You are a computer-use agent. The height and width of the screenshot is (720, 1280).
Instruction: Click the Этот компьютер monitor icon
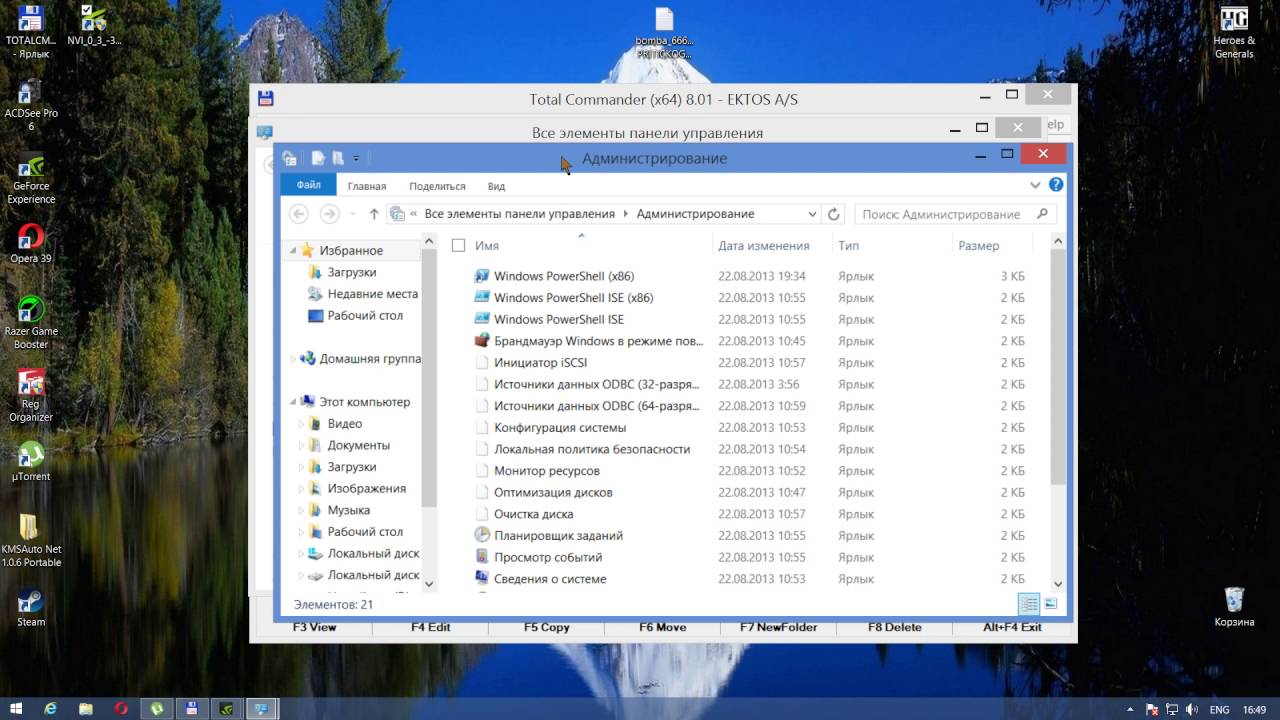pos(308,402)
